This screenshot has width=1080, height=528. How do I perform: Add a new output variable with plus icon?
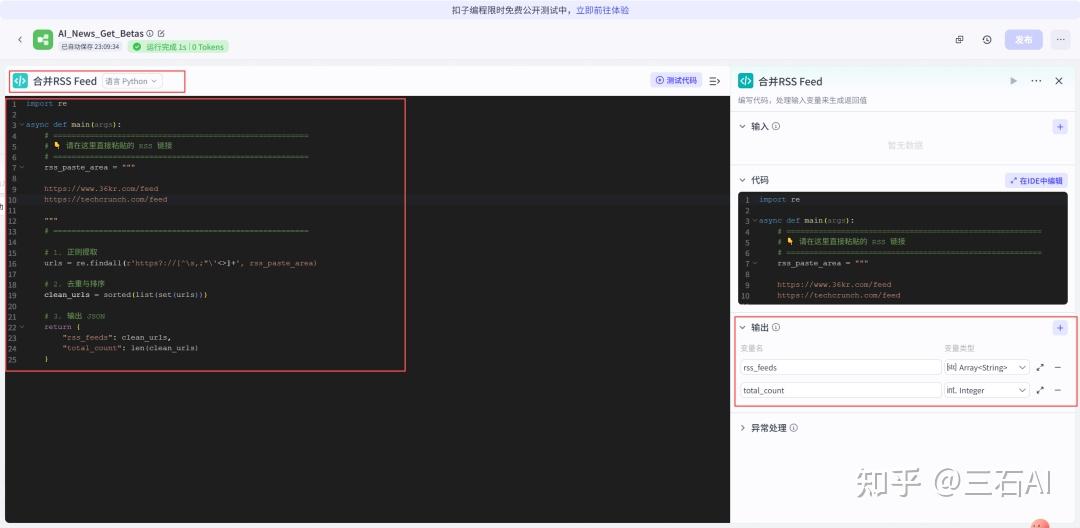coord(1060,328)
